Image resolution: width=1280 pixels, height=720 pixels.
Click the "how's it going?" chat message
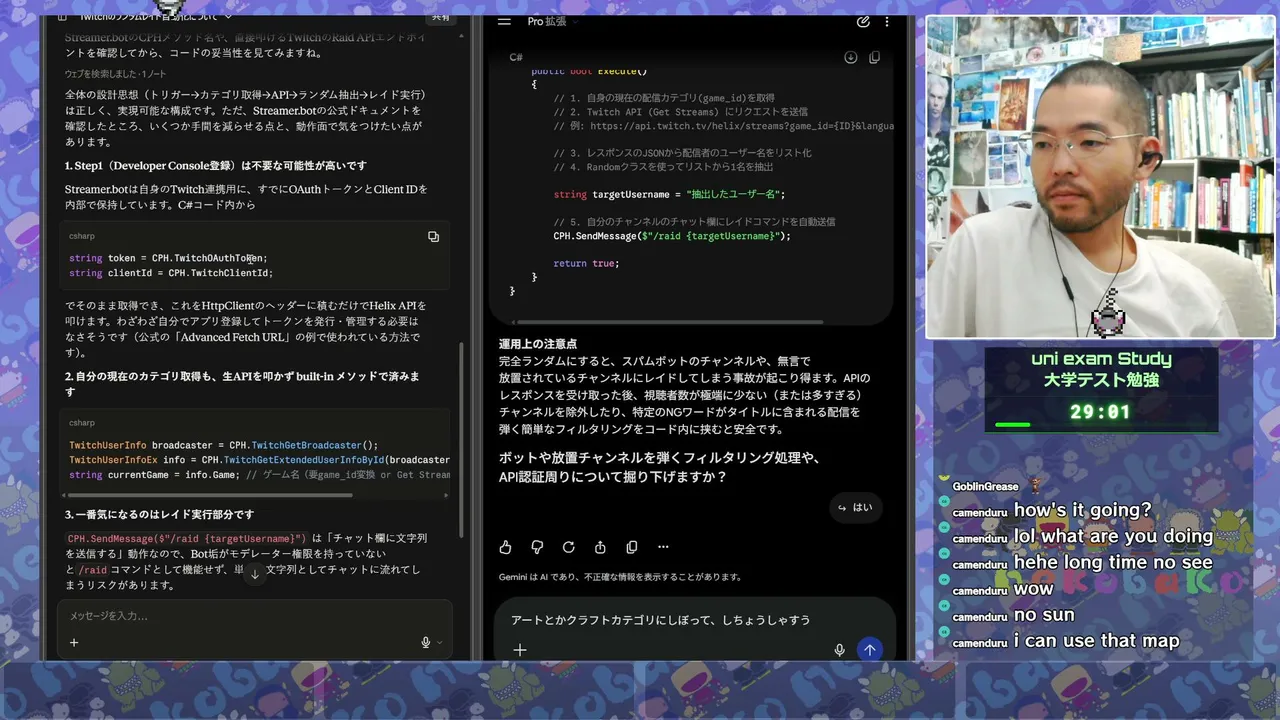coord(1083,510)
